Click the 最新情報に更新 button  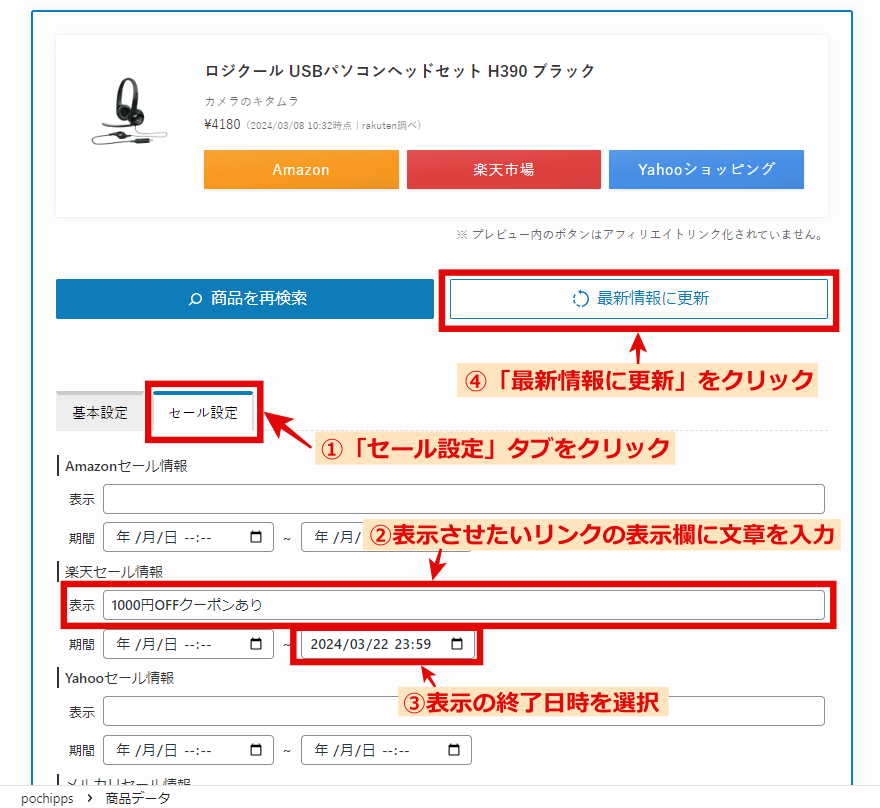pos(639,299)
